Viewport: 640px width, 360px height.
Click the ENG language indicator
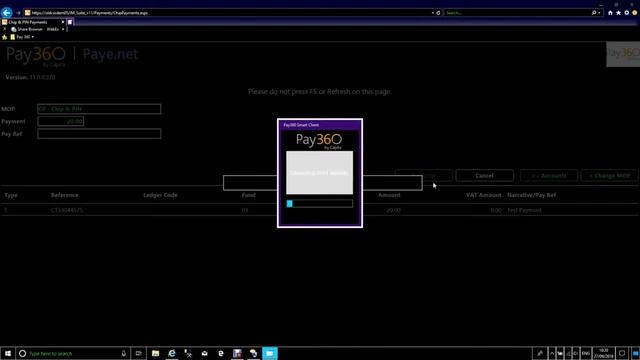pyautogui.click(x=586, y=353)
